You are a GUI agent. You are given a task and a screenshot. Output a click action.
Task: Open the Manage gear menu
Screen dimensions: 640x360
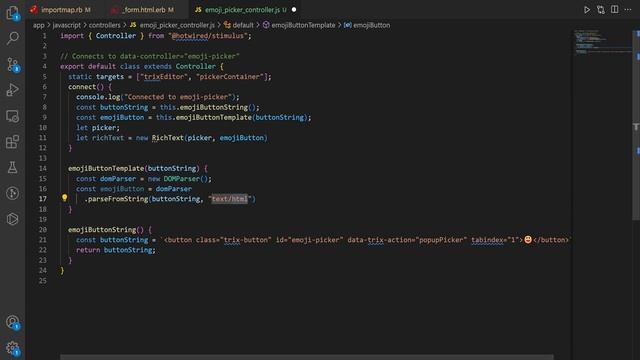(13, 348)
